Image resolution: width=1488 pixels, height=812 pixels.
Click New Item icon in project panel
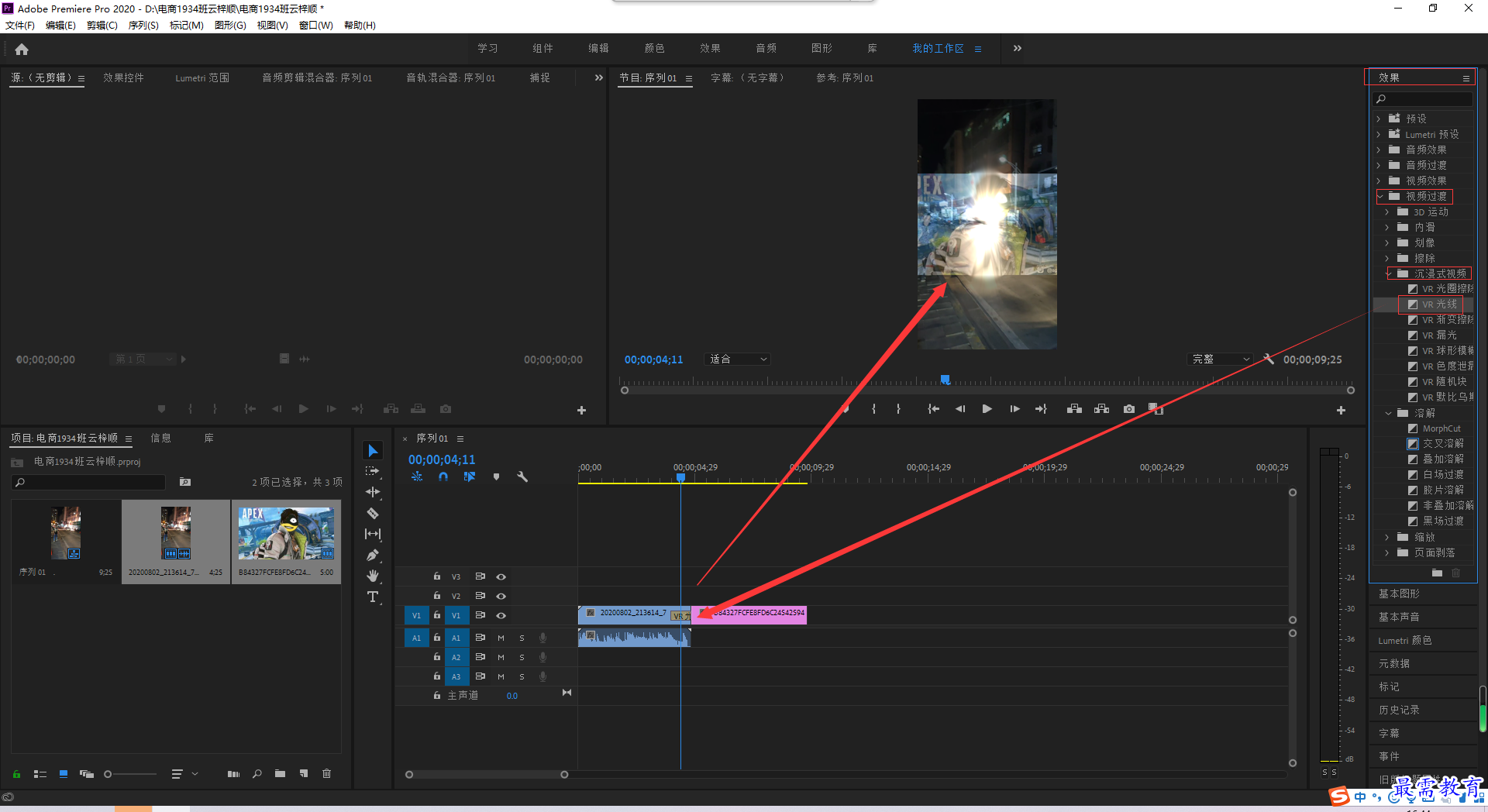click(x=304, y=774)
